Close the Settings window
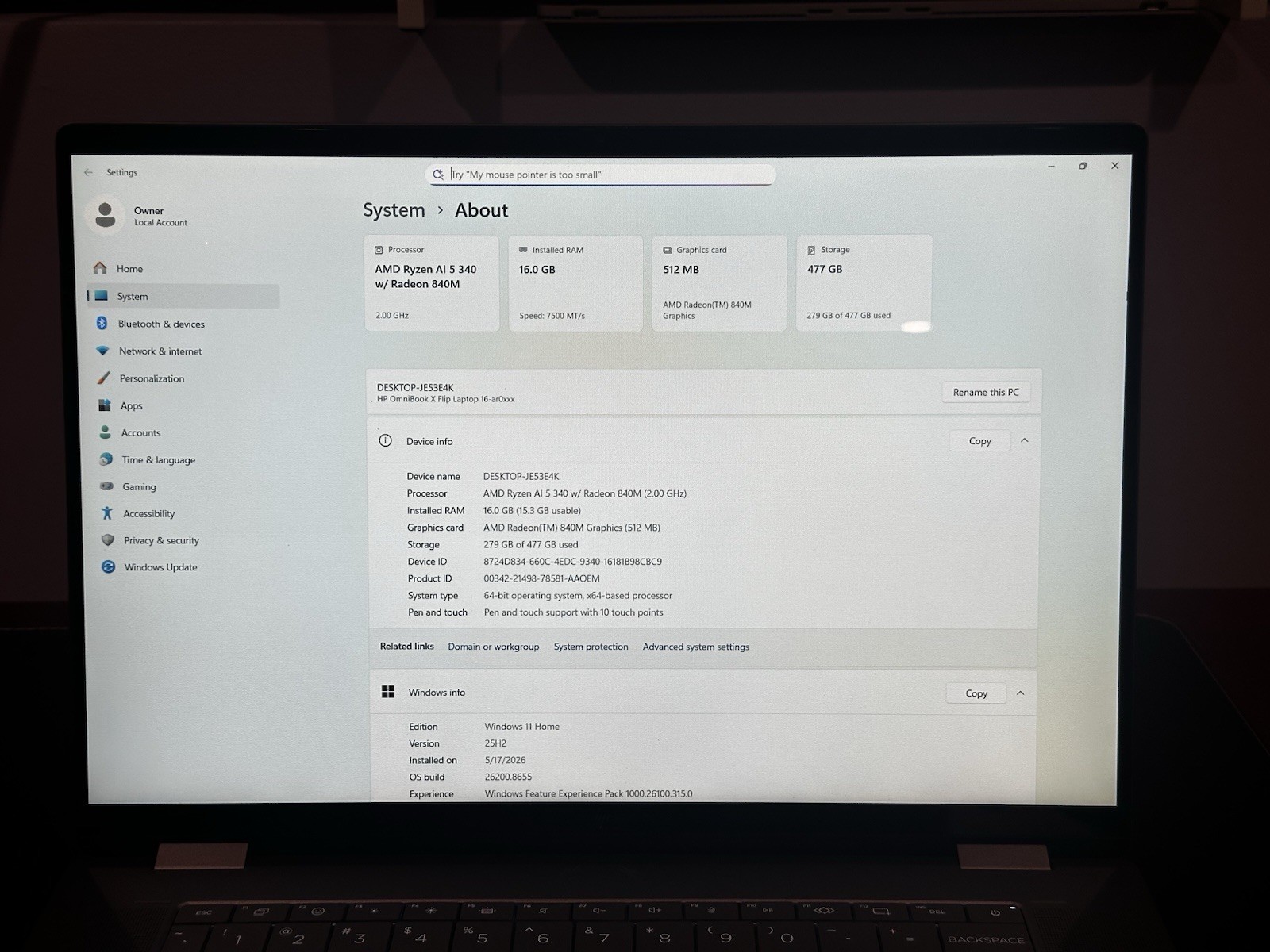1270x952 pixels. pos(1114,166)
